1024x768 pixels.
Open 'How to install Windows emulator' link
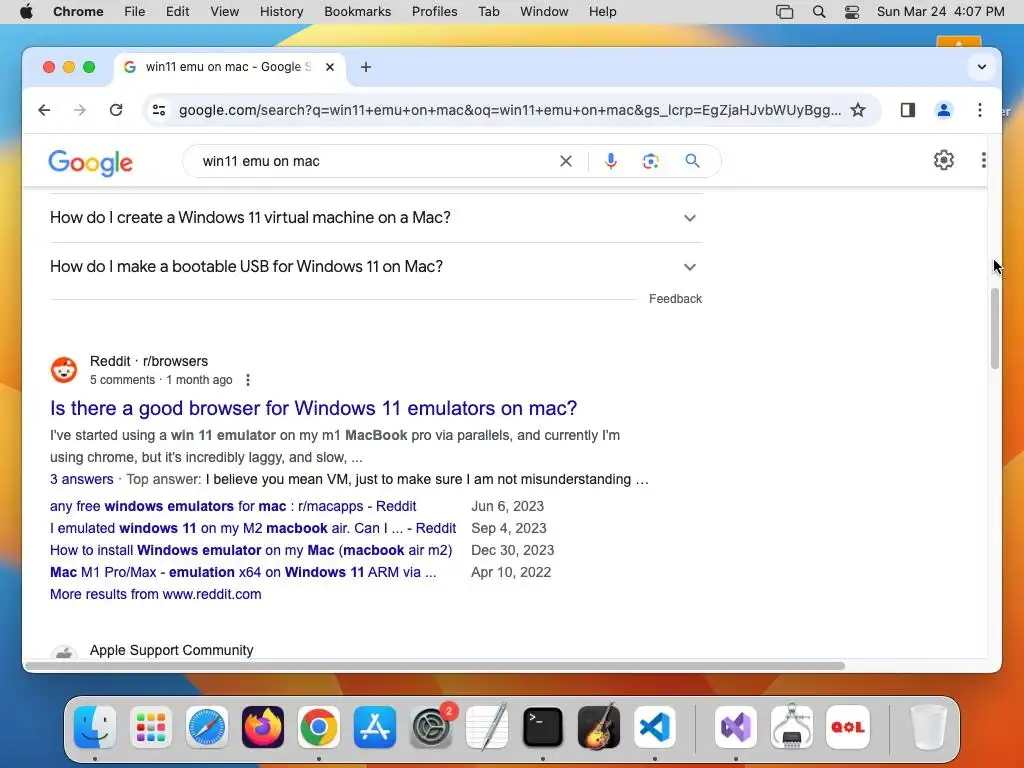(x=251, y=551)
